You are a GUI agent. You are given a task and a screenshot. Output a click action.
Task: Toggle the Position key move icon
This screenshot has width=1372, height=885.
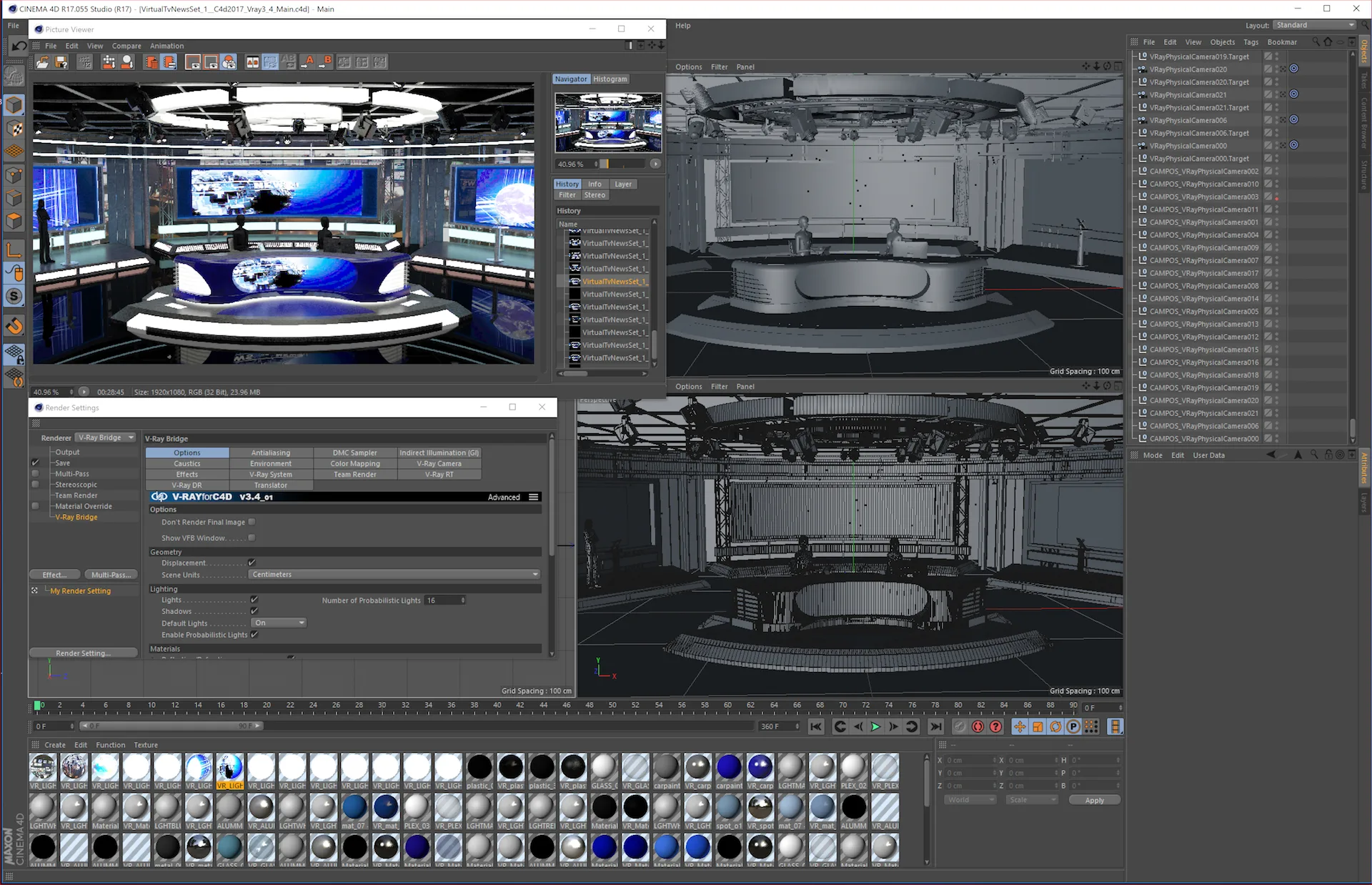point(1020,726)
